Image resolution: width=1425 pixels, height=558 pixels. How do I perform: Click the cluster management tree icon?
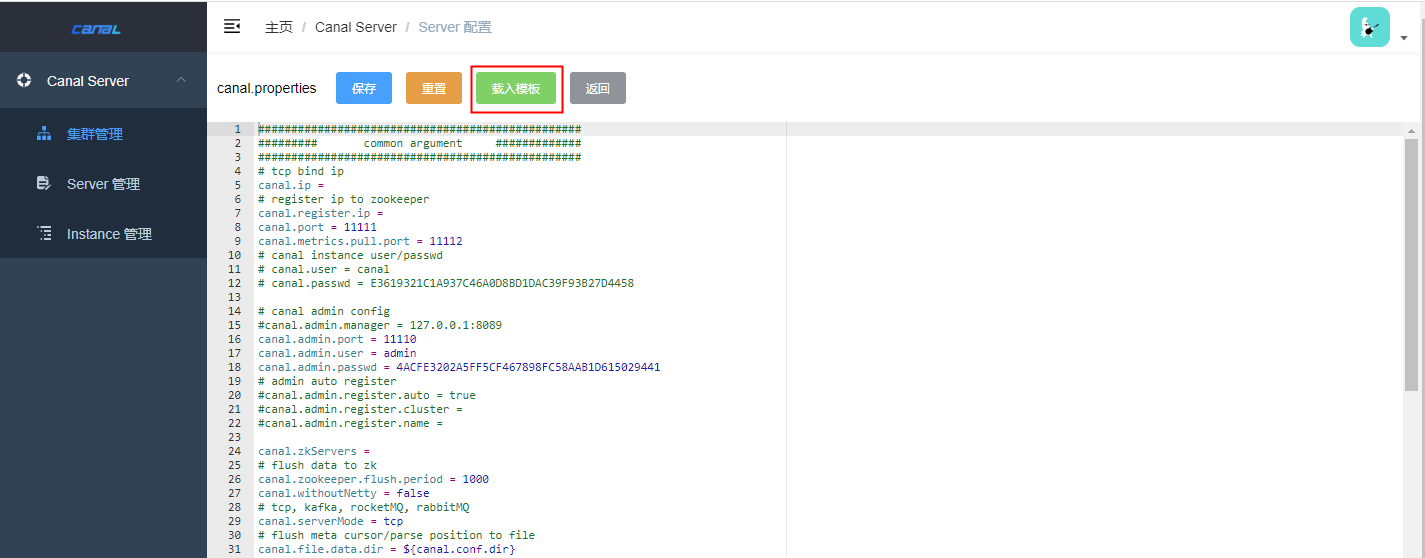43,133
